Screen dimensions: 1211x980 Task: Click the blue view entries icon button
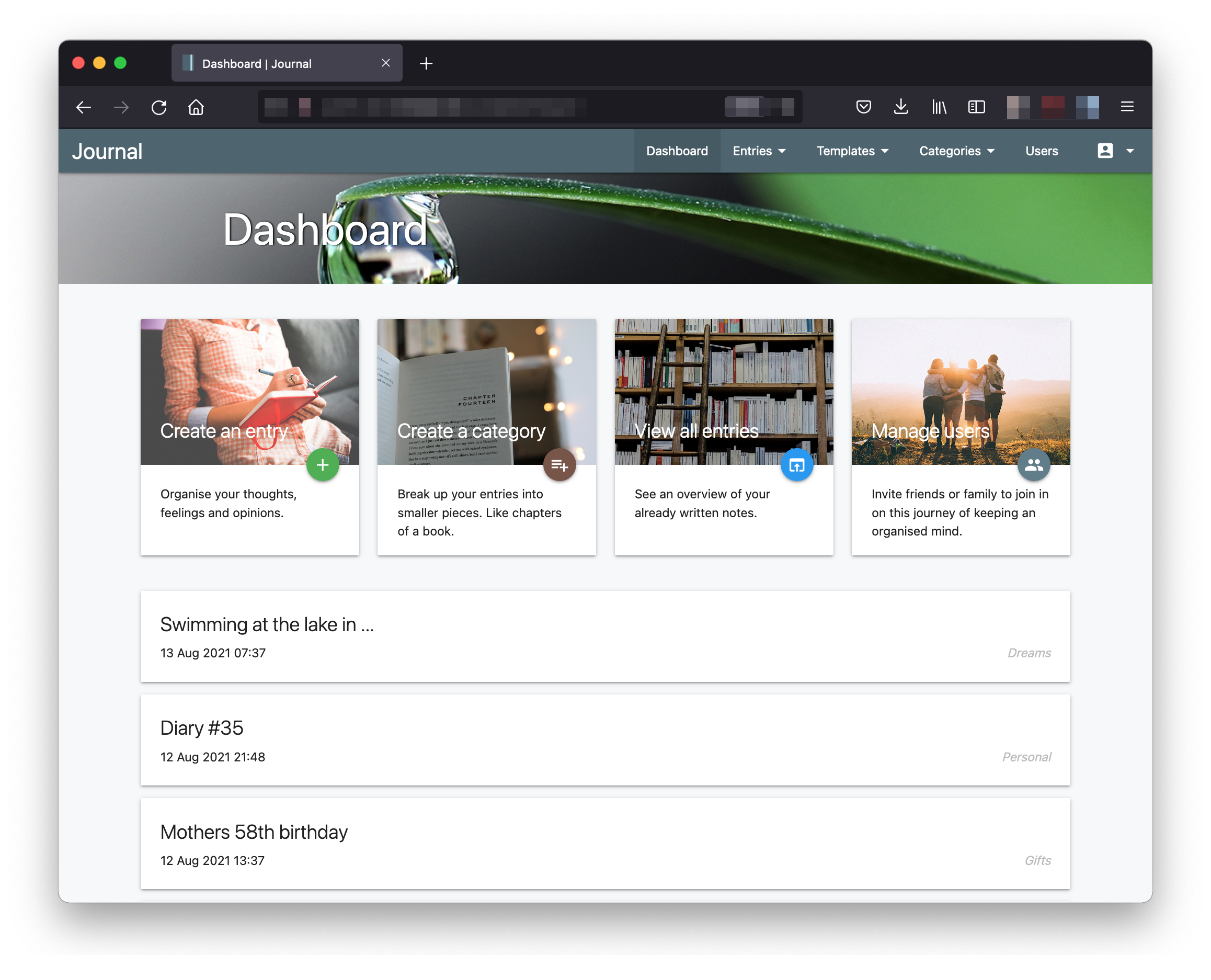coord(796,464)
